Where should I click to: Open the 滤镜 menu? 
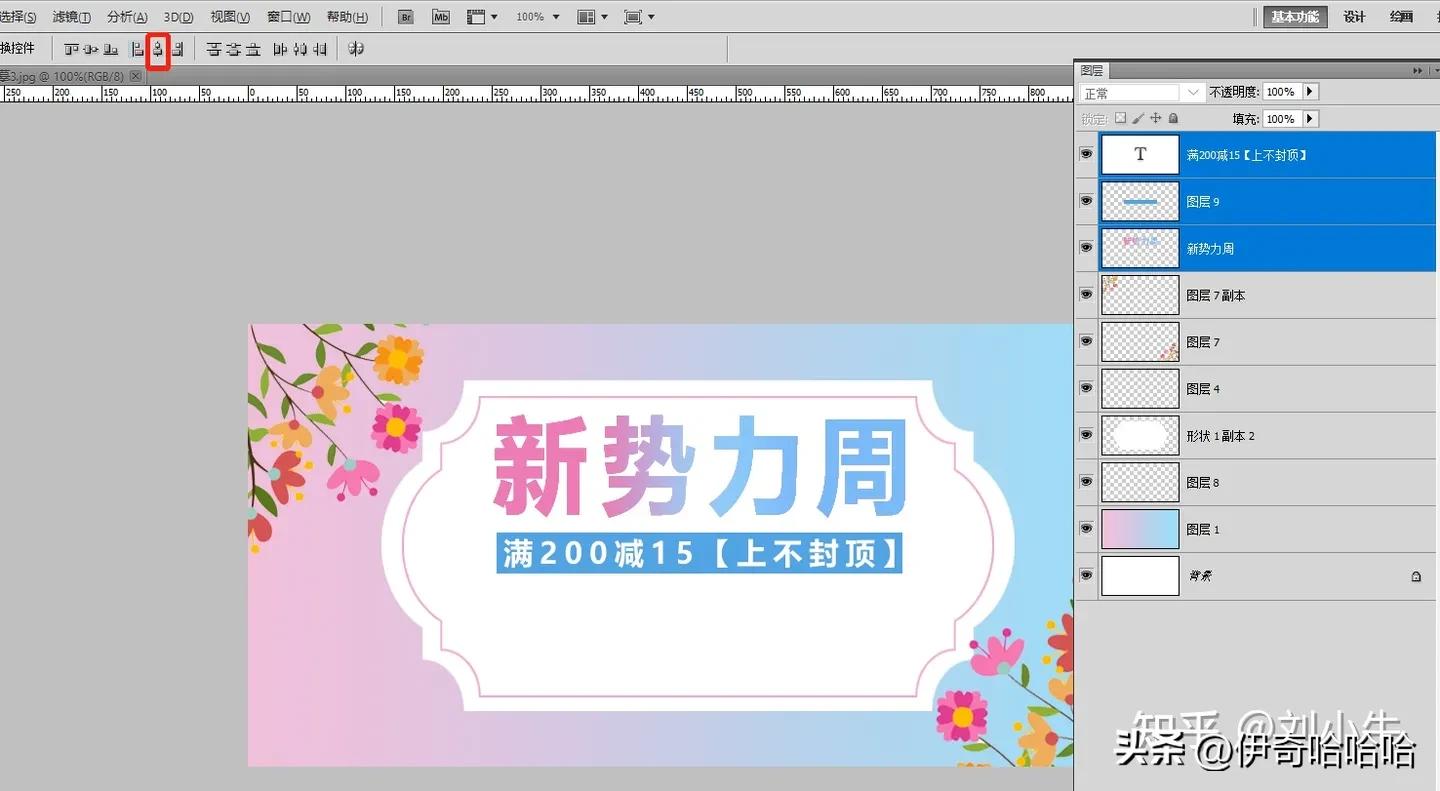pos(70,16)
